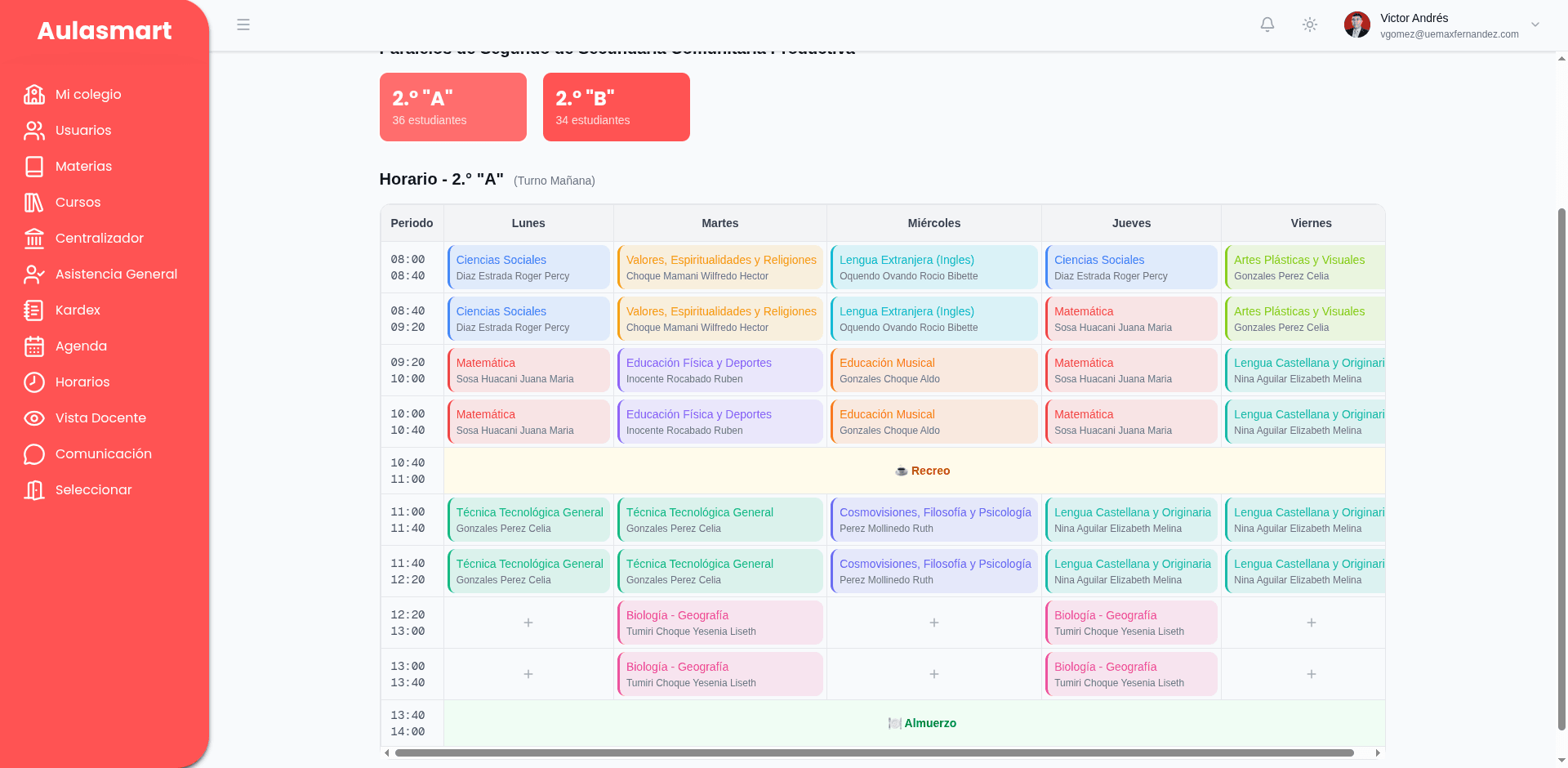The width and height of the screenshot is (1568, 768).
Task: Open the Agenda calendar icon
Action: [x=34, y=346]
